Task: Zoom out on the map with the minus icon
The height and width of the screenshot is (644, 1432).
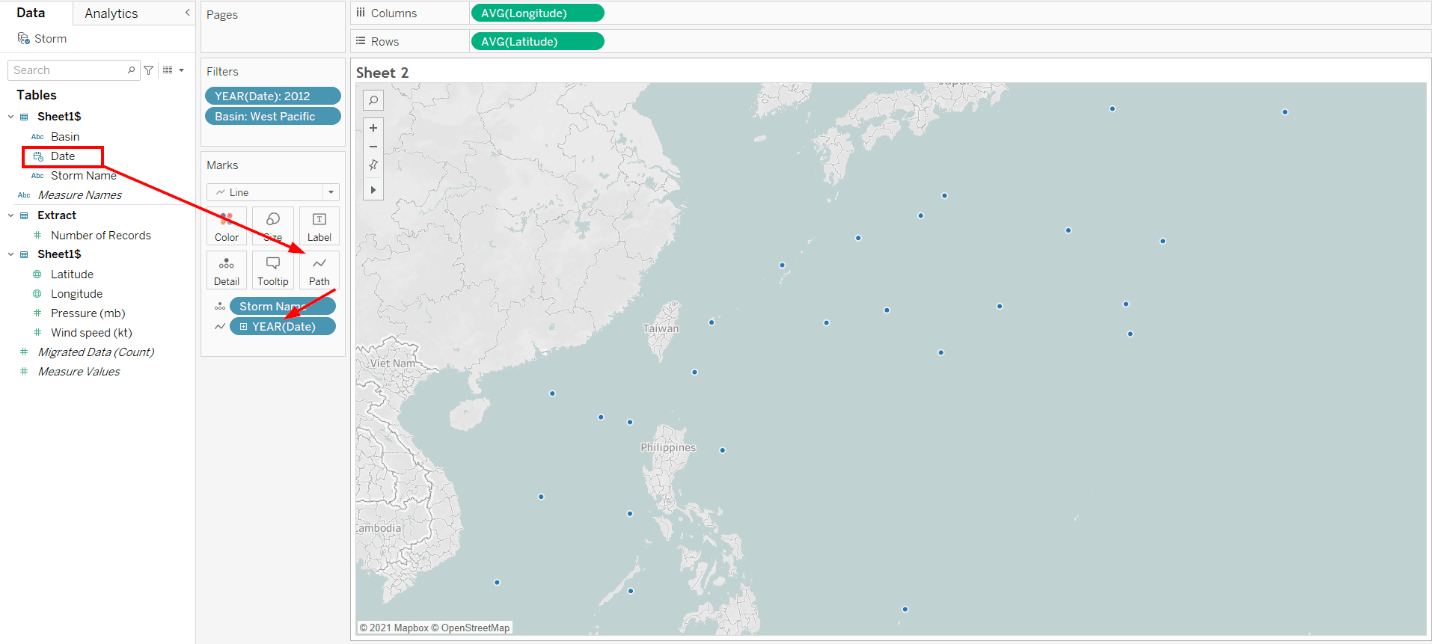Action: click(x=373, y=147)
